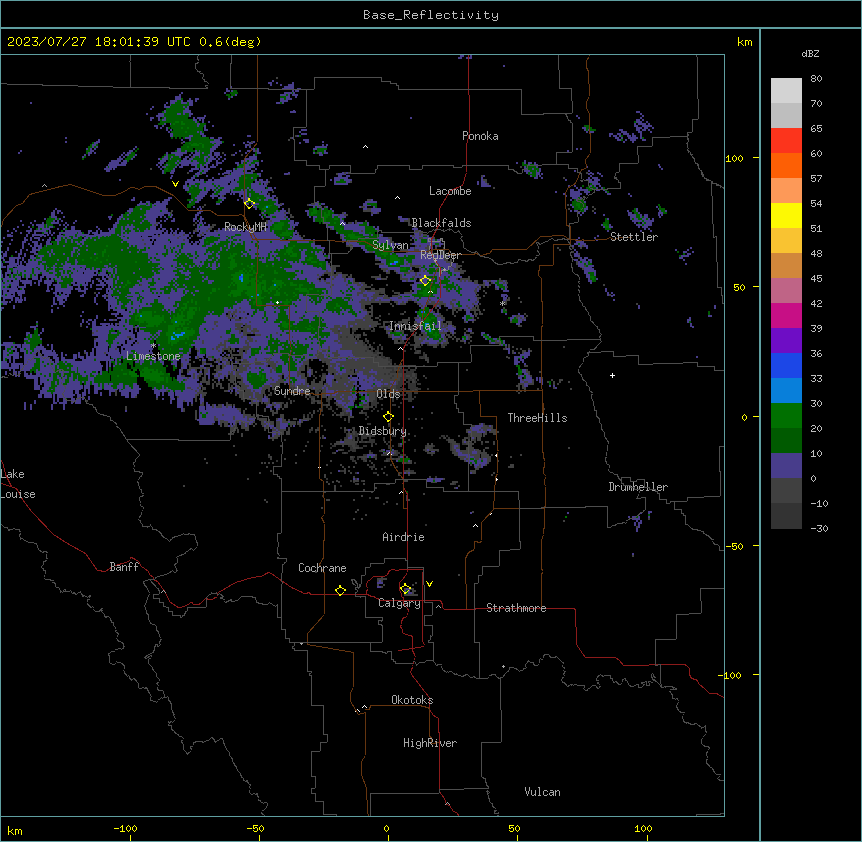
Task: Select the green 30 dBZ legend swatch
Action: 786,416
